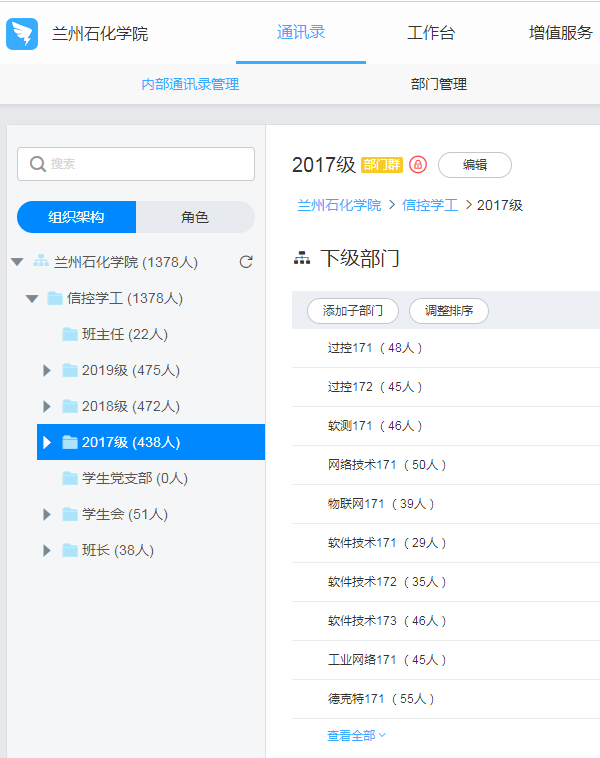Expand the 2019级 tree node arrow

pyautogui.click(x=47, y=370)
